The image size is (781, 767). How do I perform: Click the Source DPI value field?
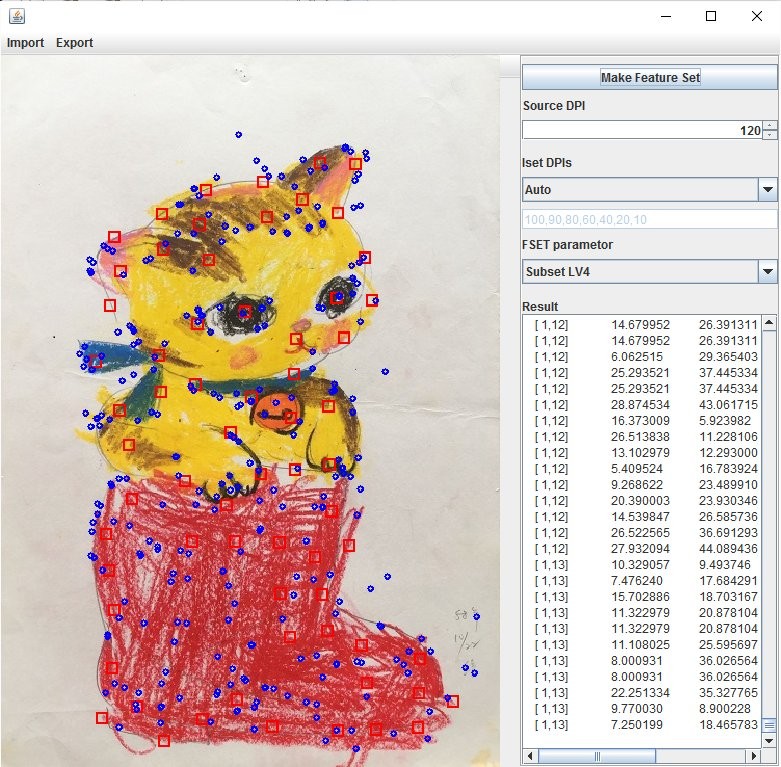coord(643,130)
